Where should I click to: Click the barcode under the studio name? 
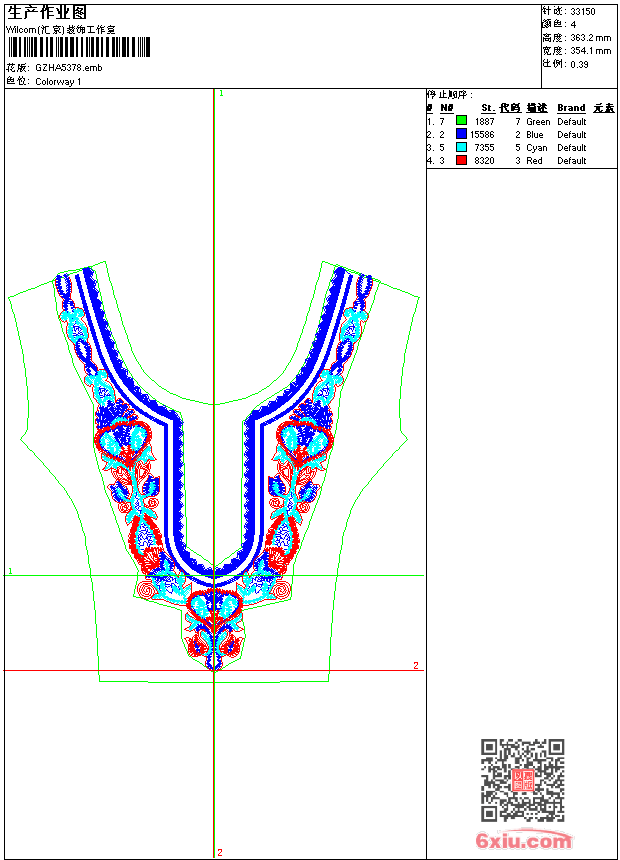click(79, 47)
